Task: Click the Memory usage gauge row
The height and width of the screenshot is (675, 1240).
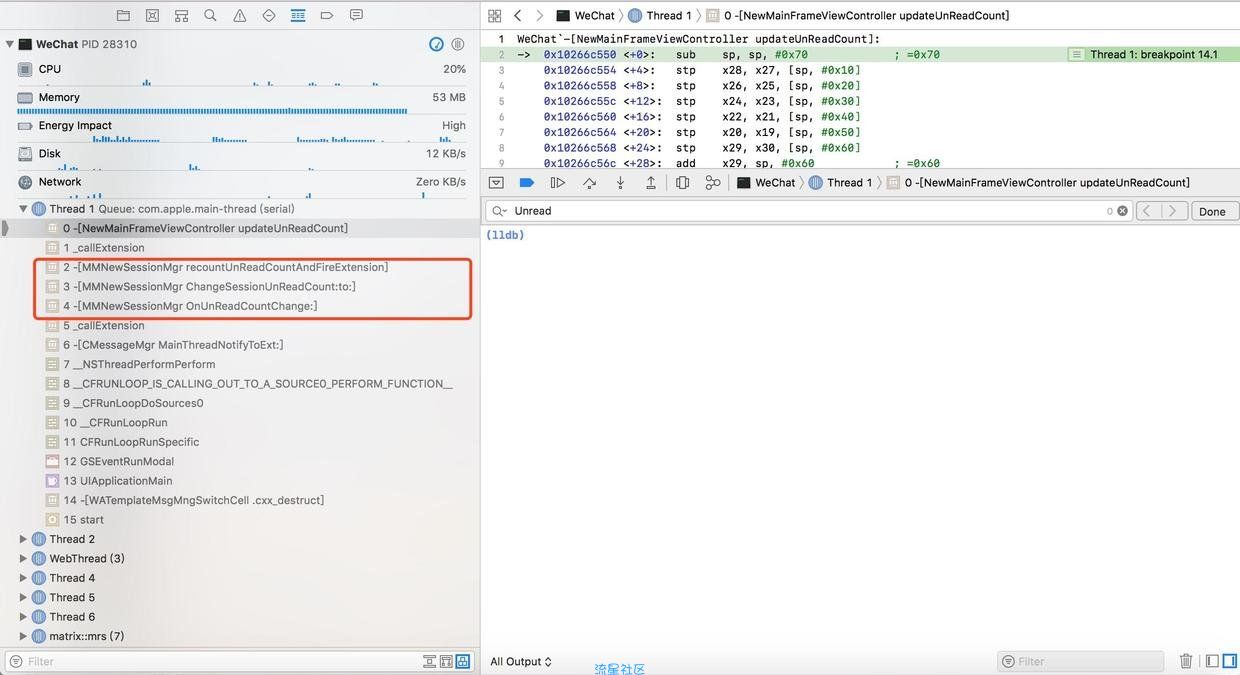Action: pos(240,98)
